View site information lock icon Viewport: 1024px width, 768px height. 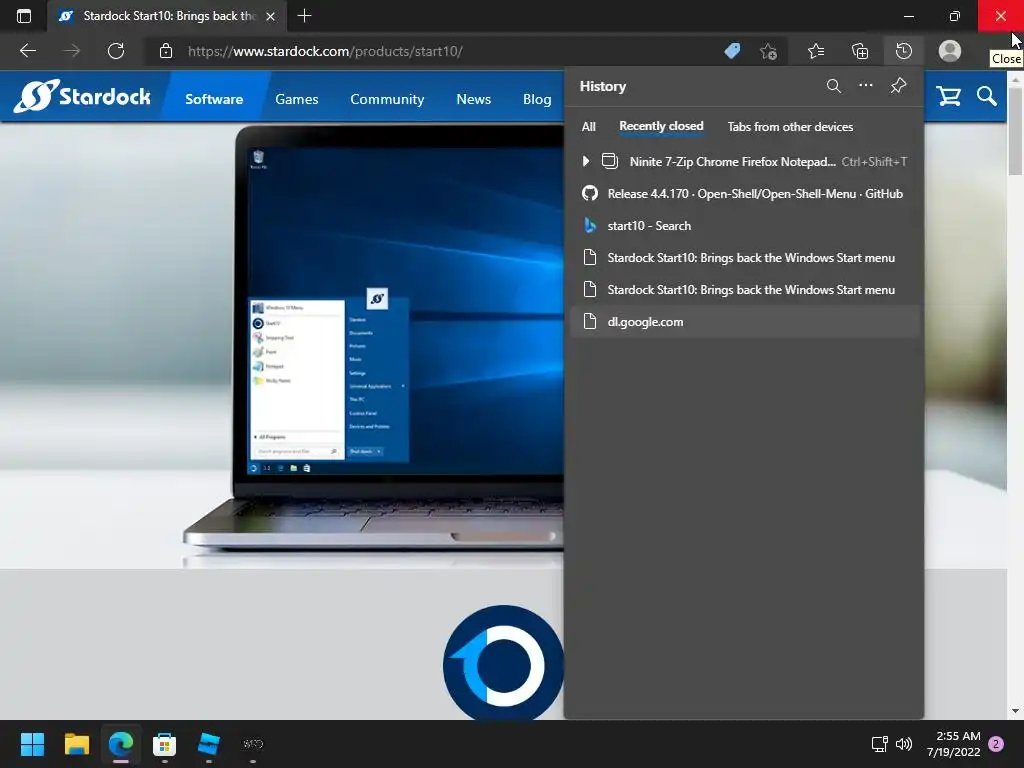coord(166,51)
